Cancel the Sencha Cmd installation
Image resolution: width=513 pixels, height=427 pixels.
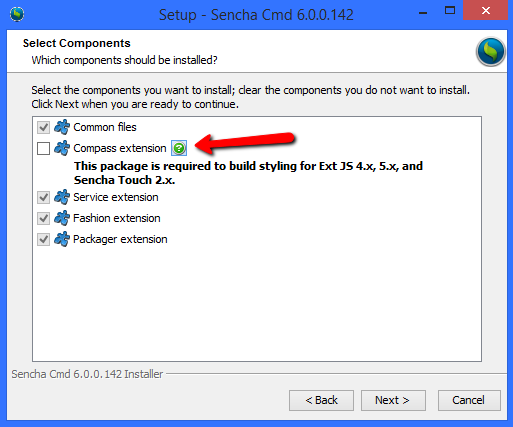pyautogui.click(x=469, y=400)
